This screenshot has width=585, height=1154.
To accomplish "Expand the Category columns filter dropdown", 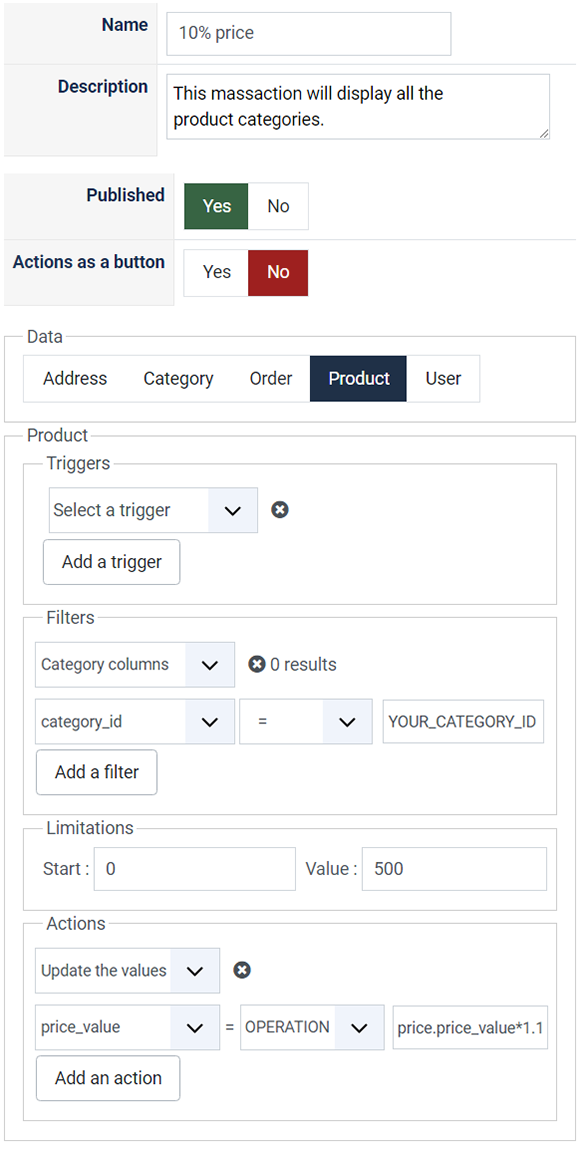I will point(135,665).
